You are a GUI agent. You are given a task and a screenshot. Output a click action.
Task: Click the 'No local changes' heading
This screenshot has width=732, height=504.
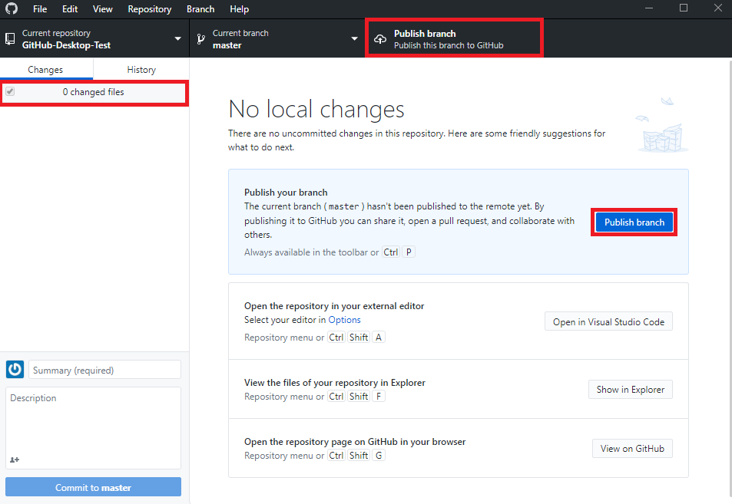316,109
